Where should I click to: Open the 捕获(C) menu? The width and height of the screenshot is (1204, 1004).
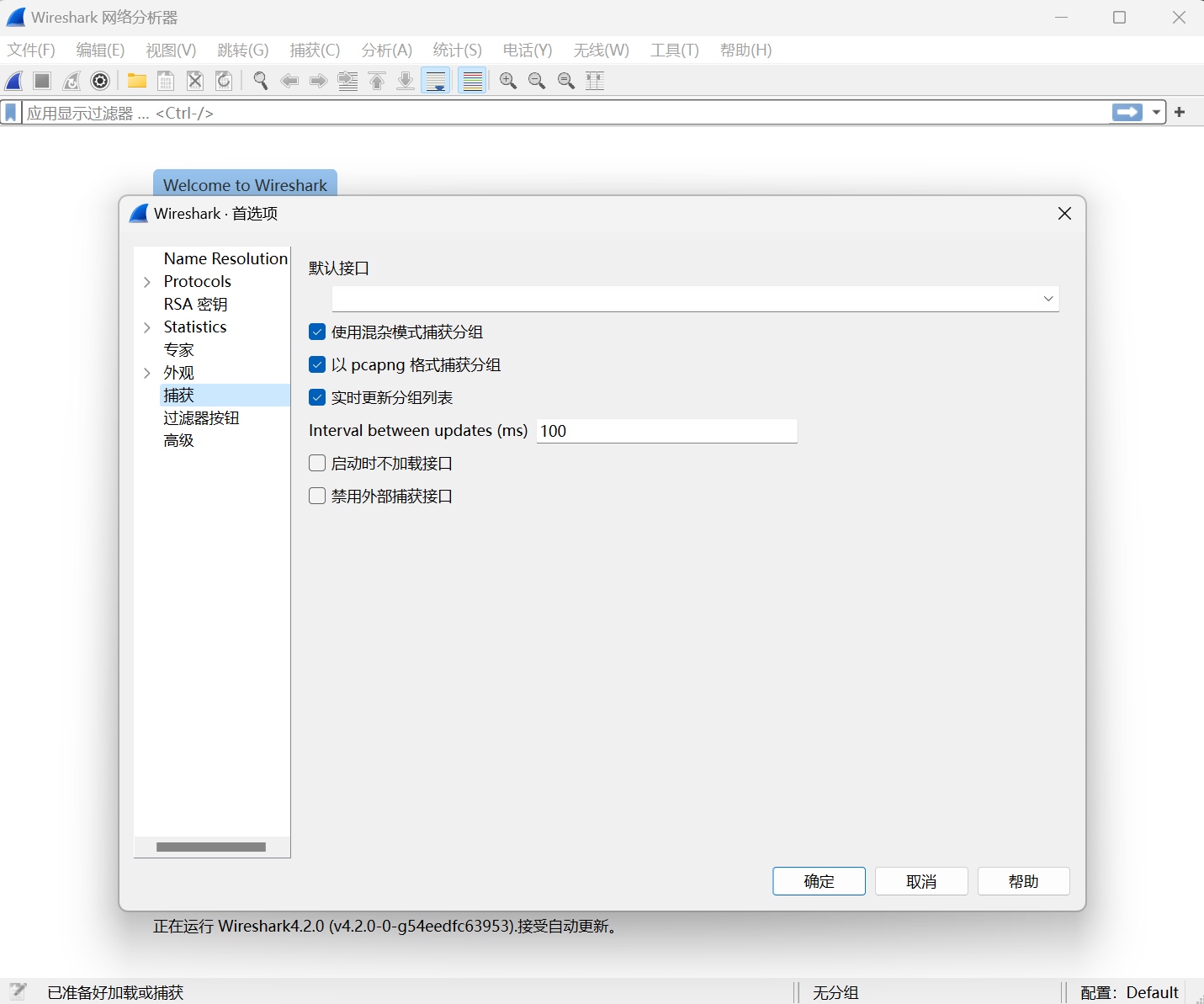click(315, 50)
